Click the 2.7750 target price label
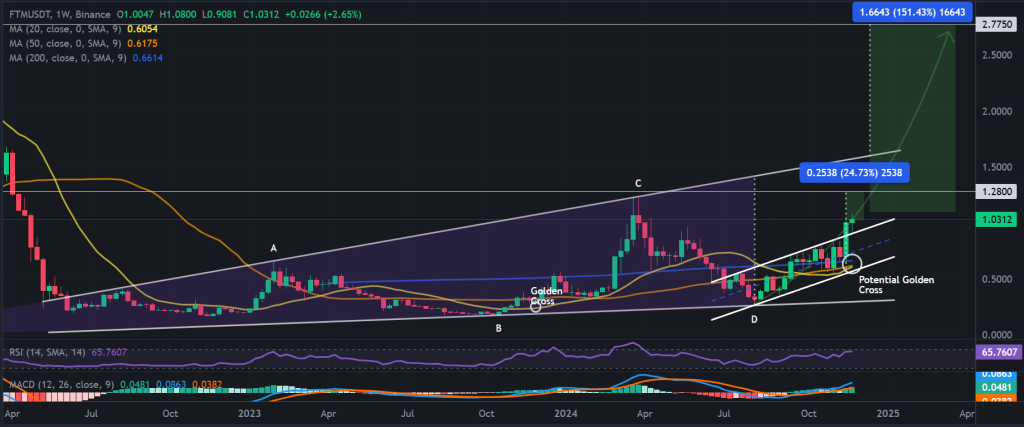Image resolution: width=1024 pixels, height=427 pixels. [x=997, y=22]
